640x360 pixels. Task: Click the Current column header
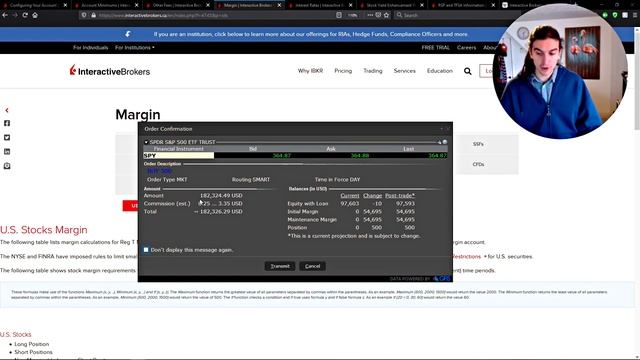(x=350, y=196)
